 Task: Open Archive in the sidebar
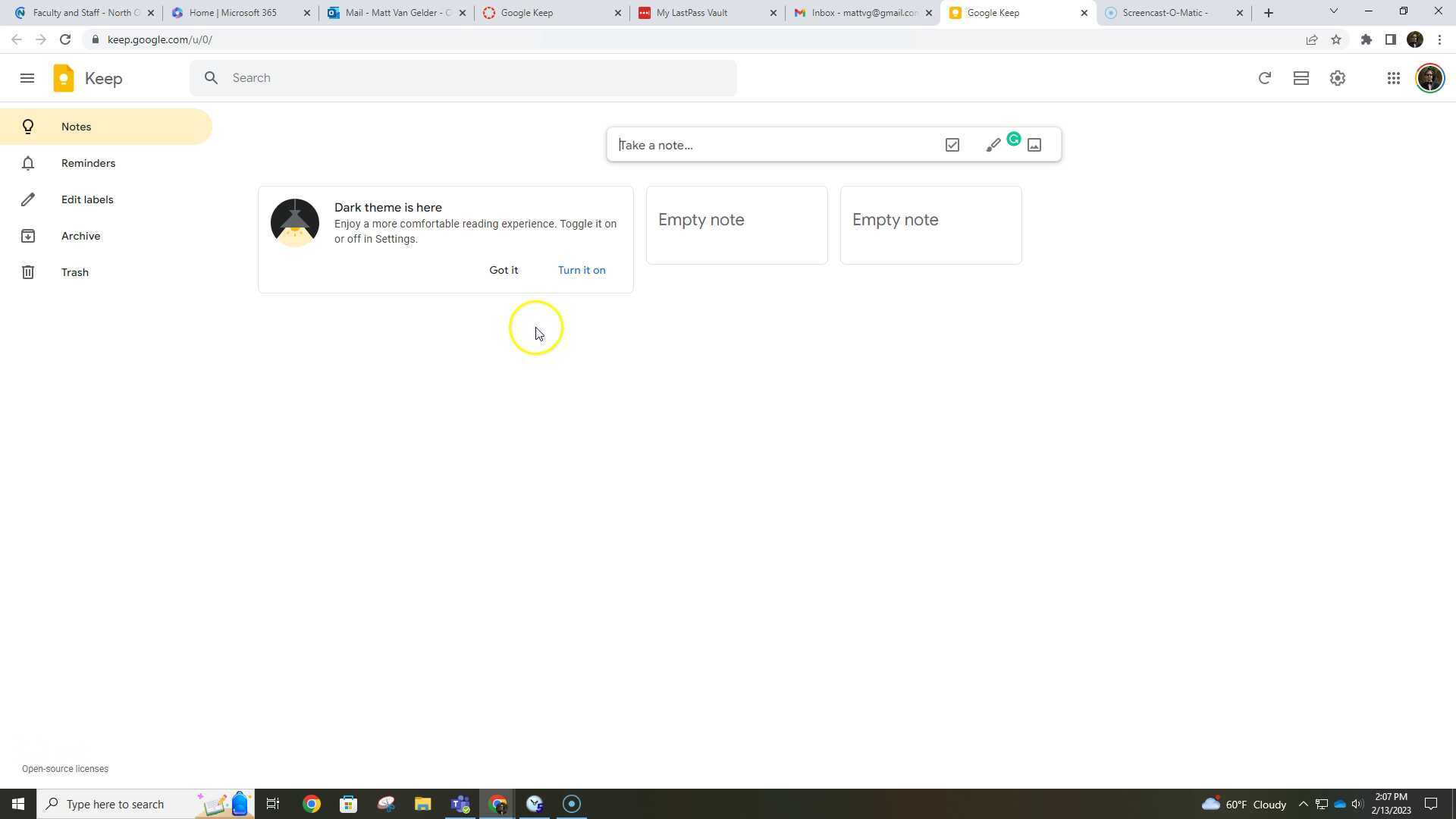[106, 236]
